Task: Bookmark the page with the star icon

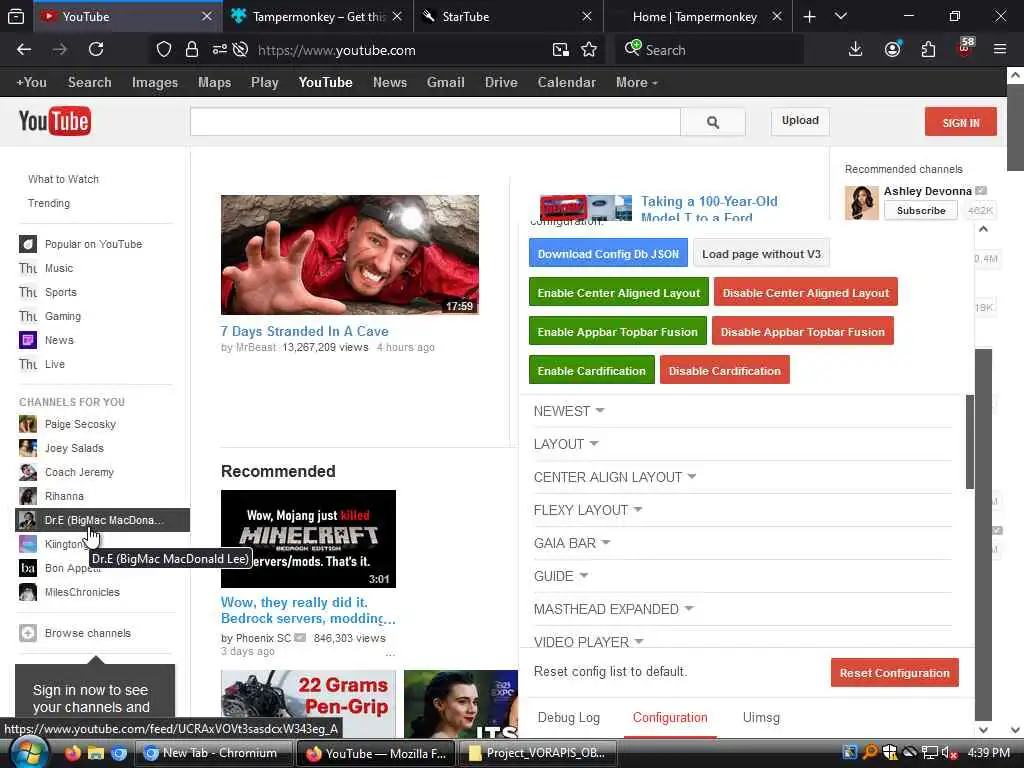Action: point(589,50)
